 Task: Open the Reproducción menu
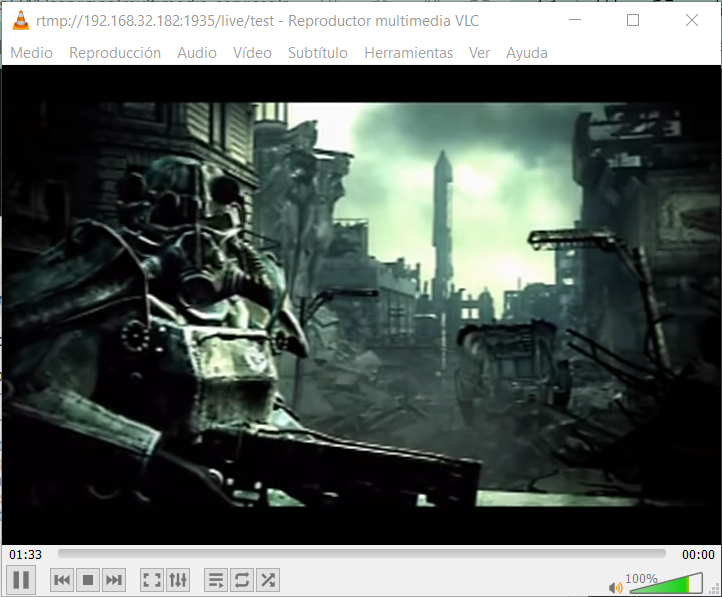[115, 53]
